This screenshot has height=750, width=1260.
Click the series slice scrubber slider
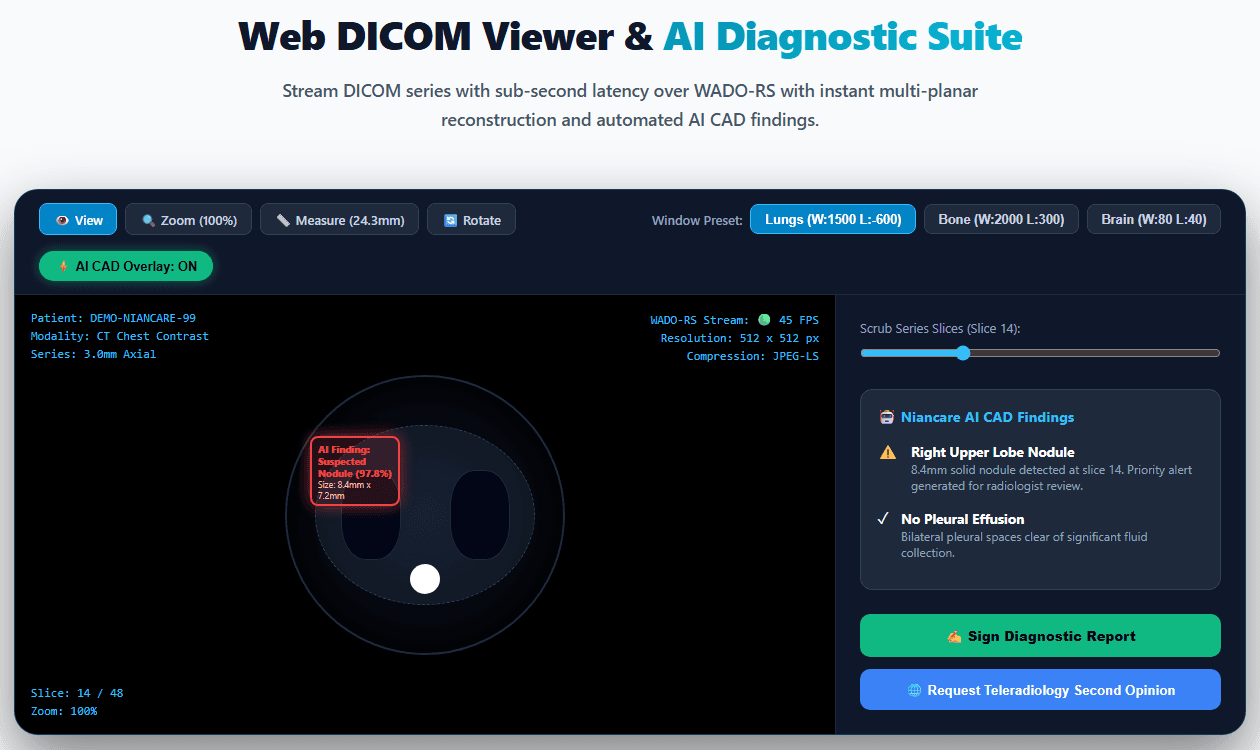click(x=1040, y=353)
